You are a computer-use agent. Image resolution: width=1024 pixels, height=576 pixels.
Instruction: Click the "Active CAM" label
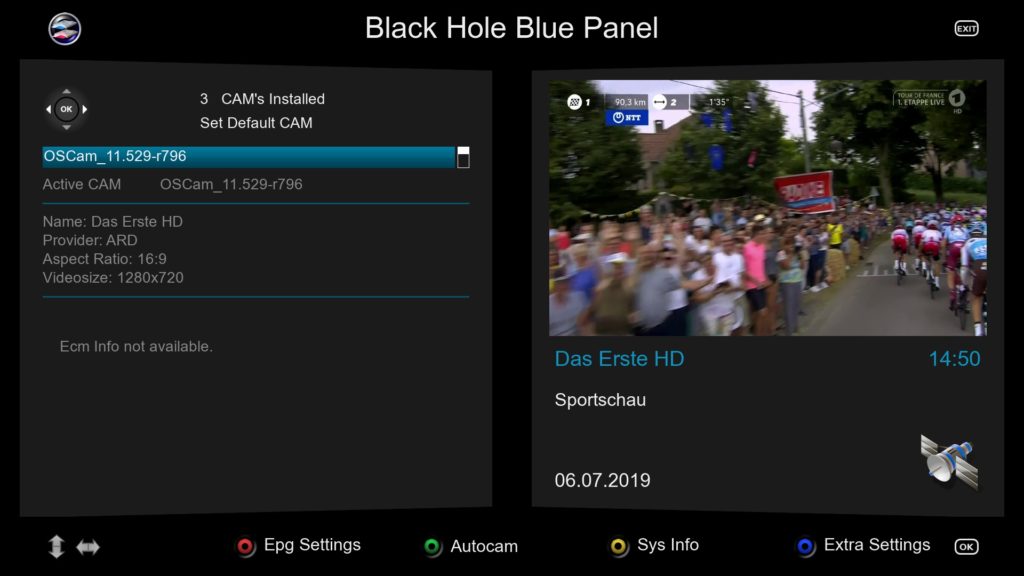tap(82, 184)
